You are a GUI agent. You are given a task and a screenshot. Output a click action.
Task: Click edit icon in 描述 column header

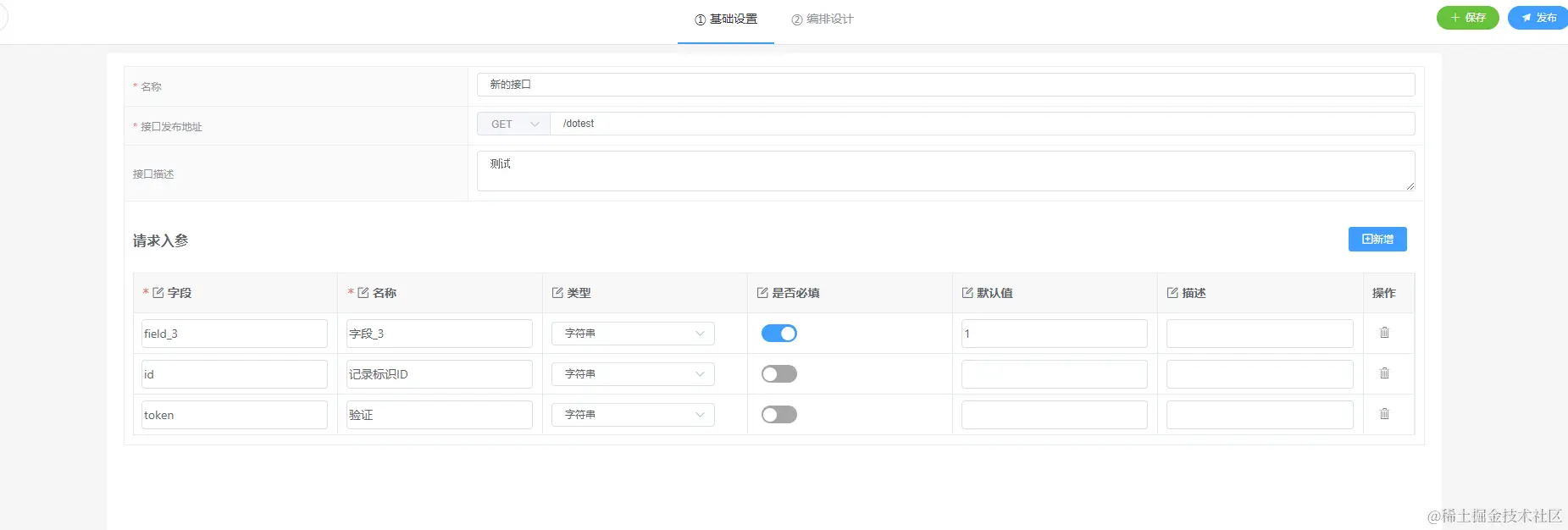[x=1172, y=293]
